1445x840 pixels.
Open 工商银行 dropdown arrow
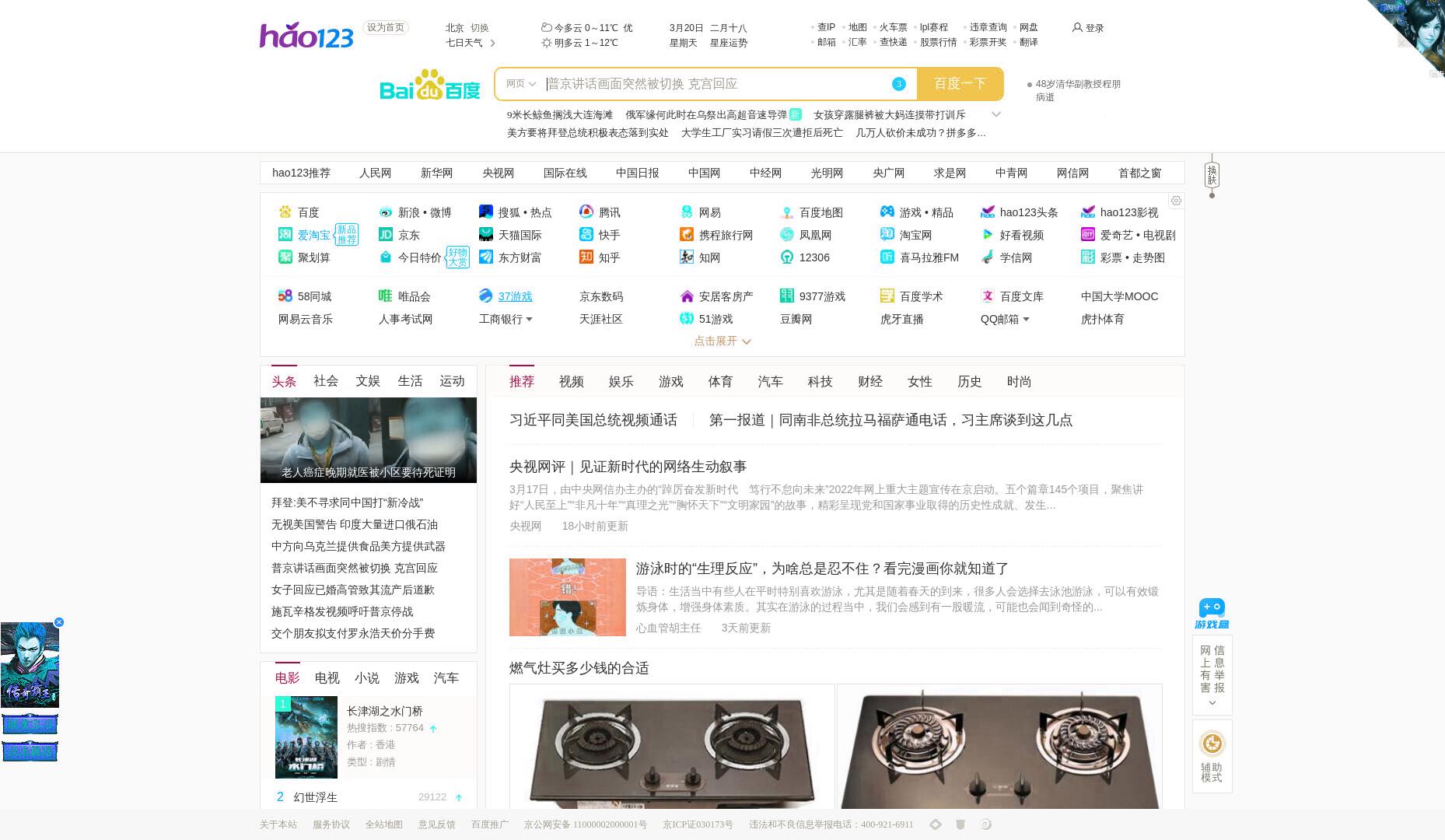pyautogui.click(x=530, y=320)
